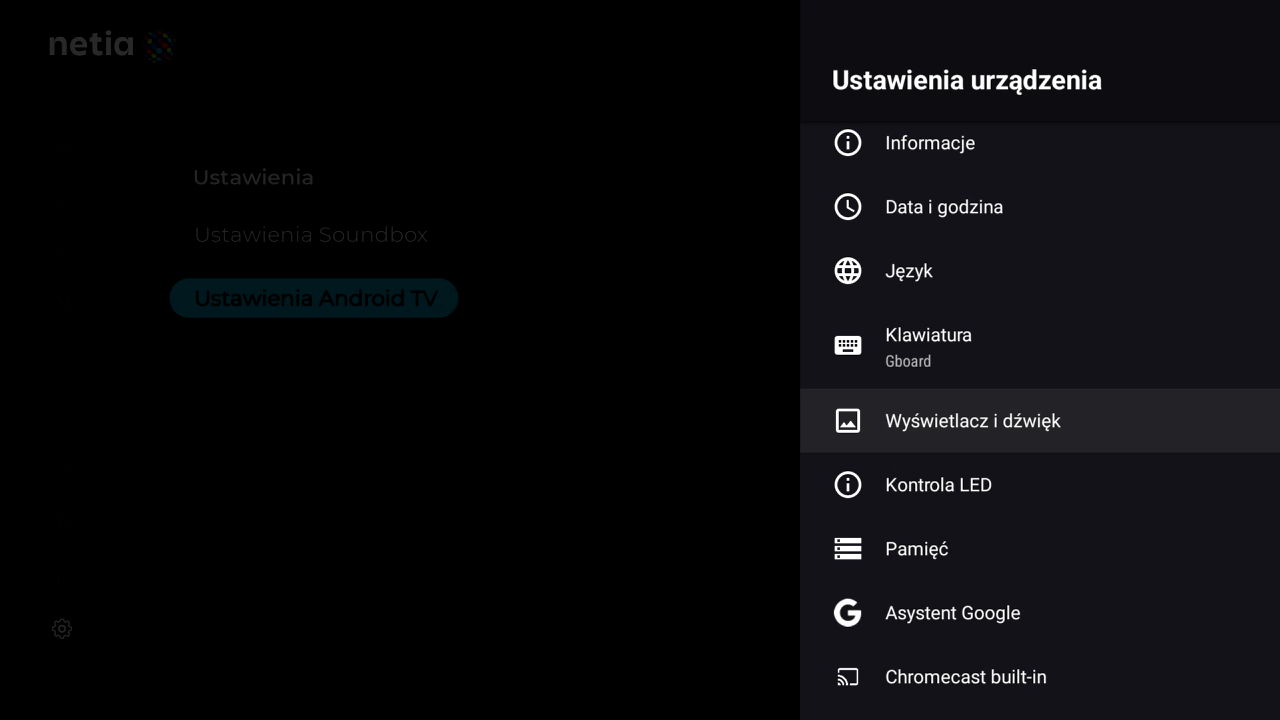Select the Język menu item
The image size is (1280, 720).
point(1040,271)
